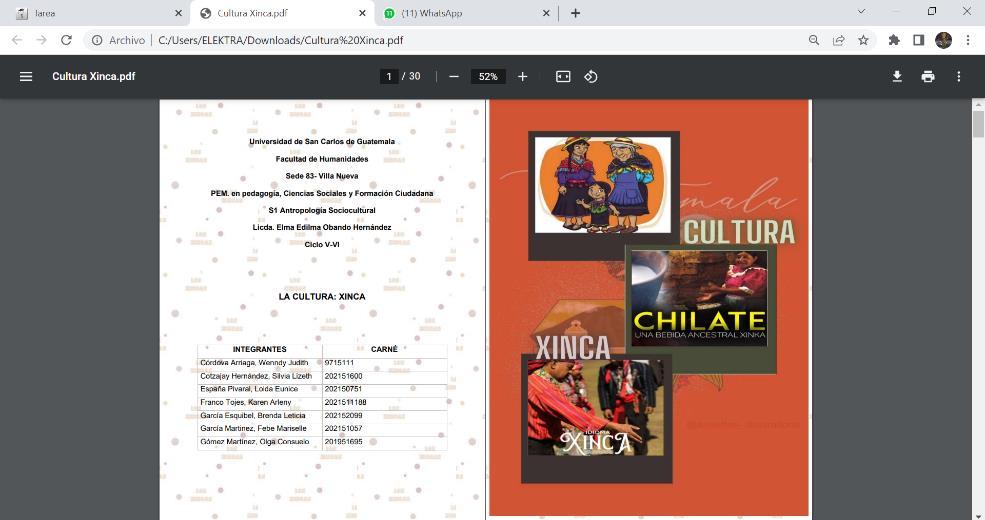Select the name Córdova Arriaga, Wenndy Judith
Image resolution: width=985 pixels, height=520 pixels.
(254, 363)
